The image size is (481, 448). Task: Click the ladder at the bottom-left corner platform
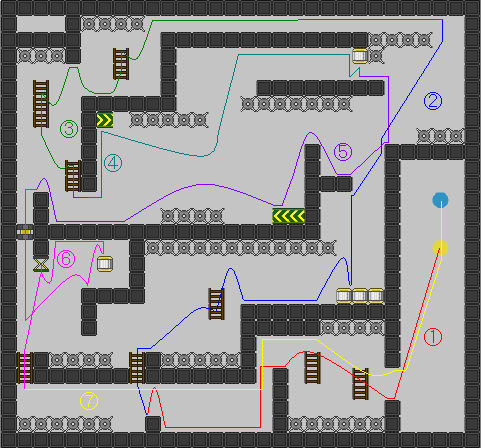coord(25,368)
